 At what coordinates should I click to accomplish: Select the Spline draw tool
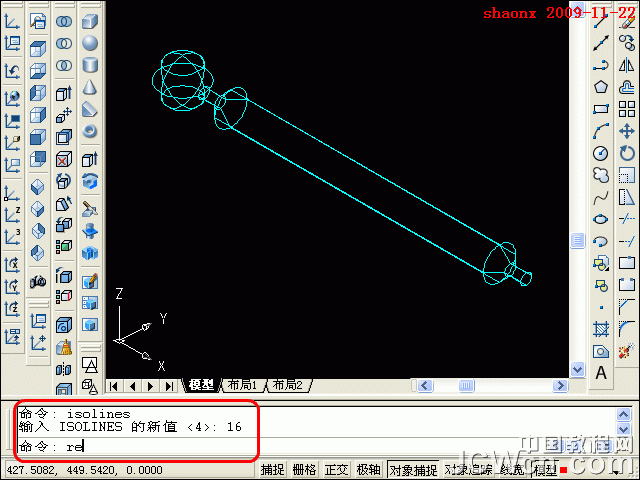(600, 198)
